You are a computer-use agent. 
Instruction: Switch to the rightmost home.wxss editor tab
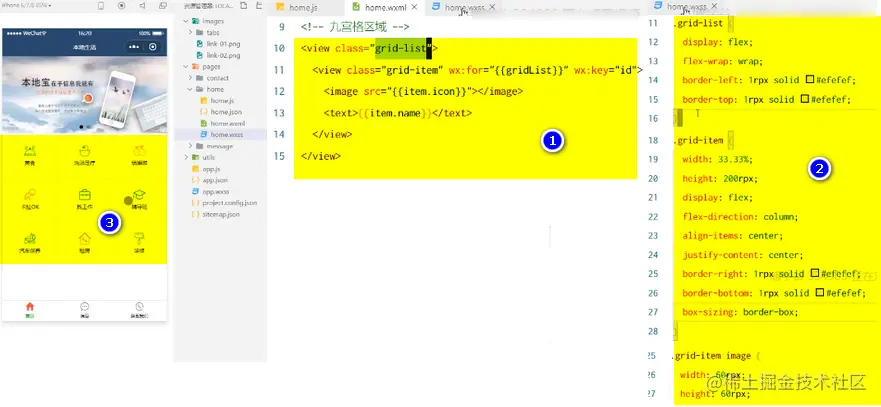[x=688, y=7]
